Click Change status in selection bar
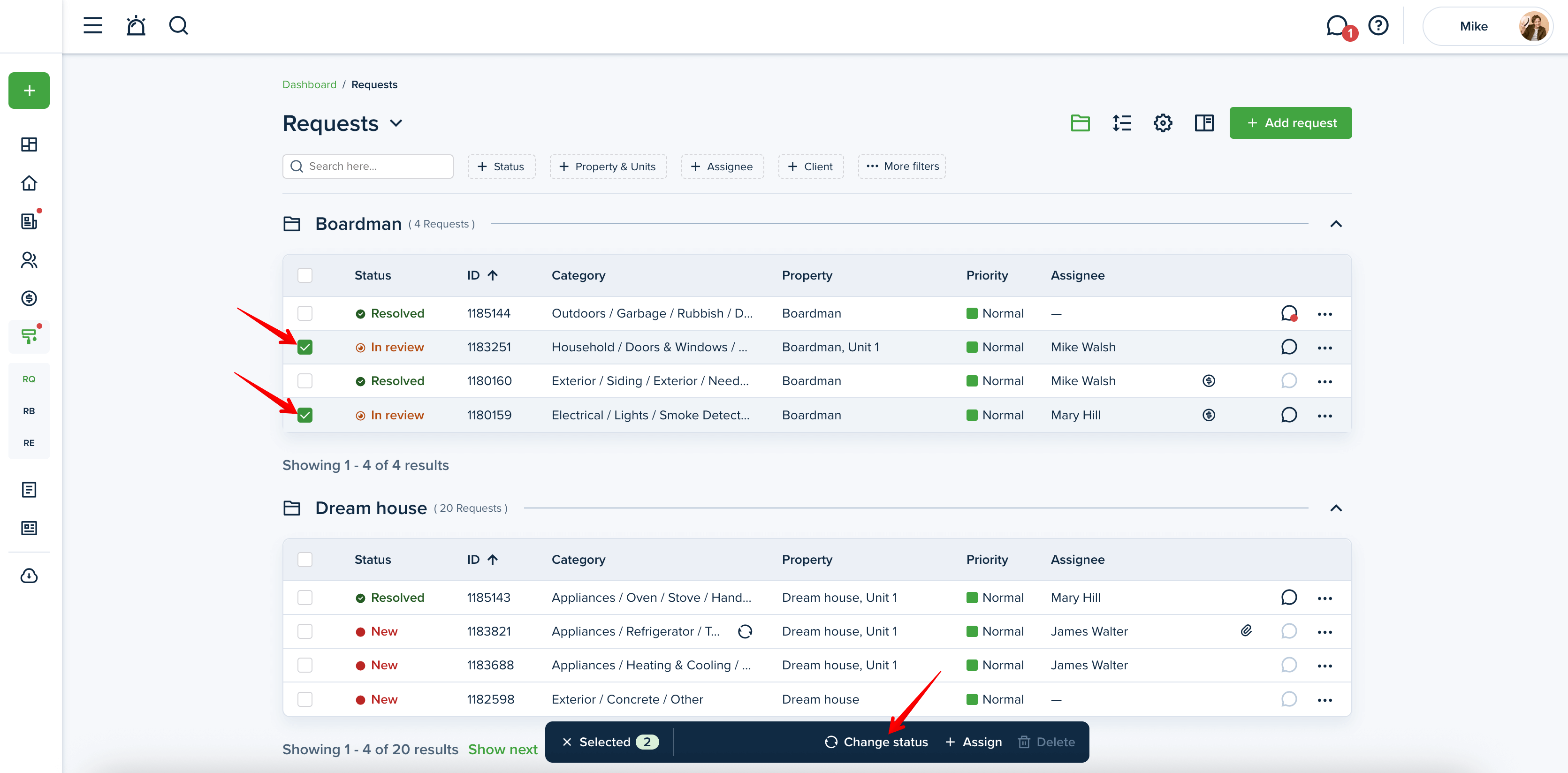 (876, 742)
